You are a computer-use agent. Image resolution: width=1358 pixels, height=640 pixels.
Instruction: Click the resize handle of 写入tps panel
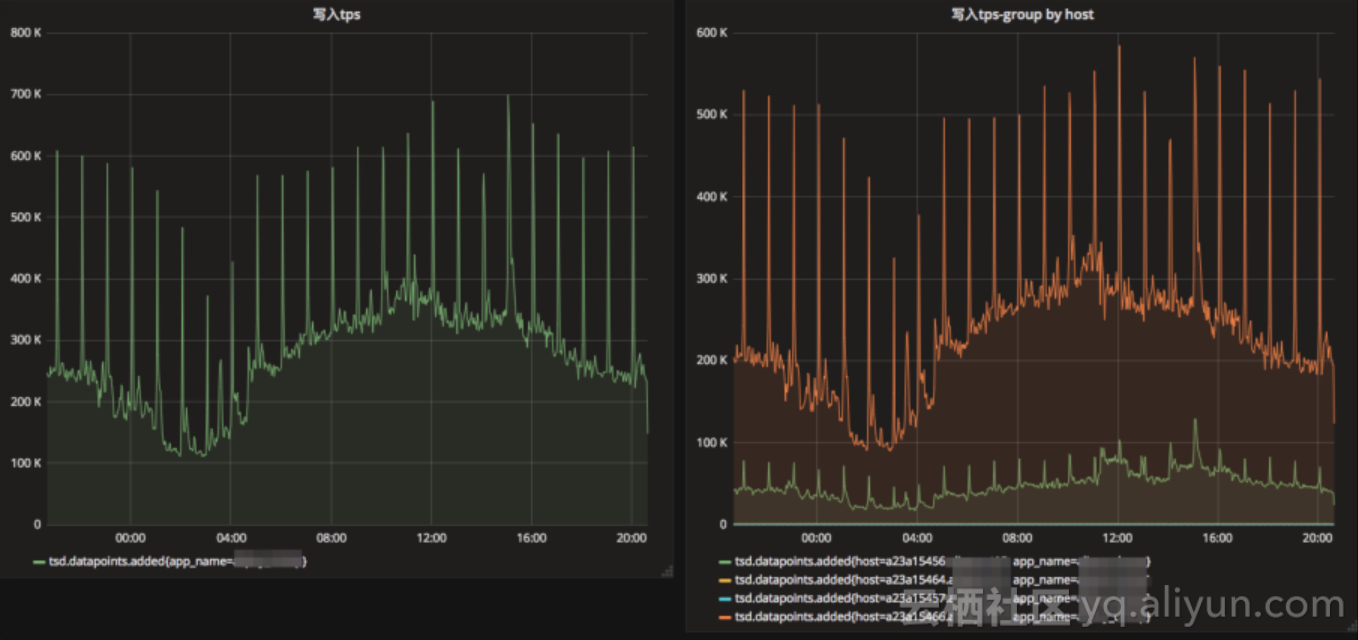tap(666, 570)
